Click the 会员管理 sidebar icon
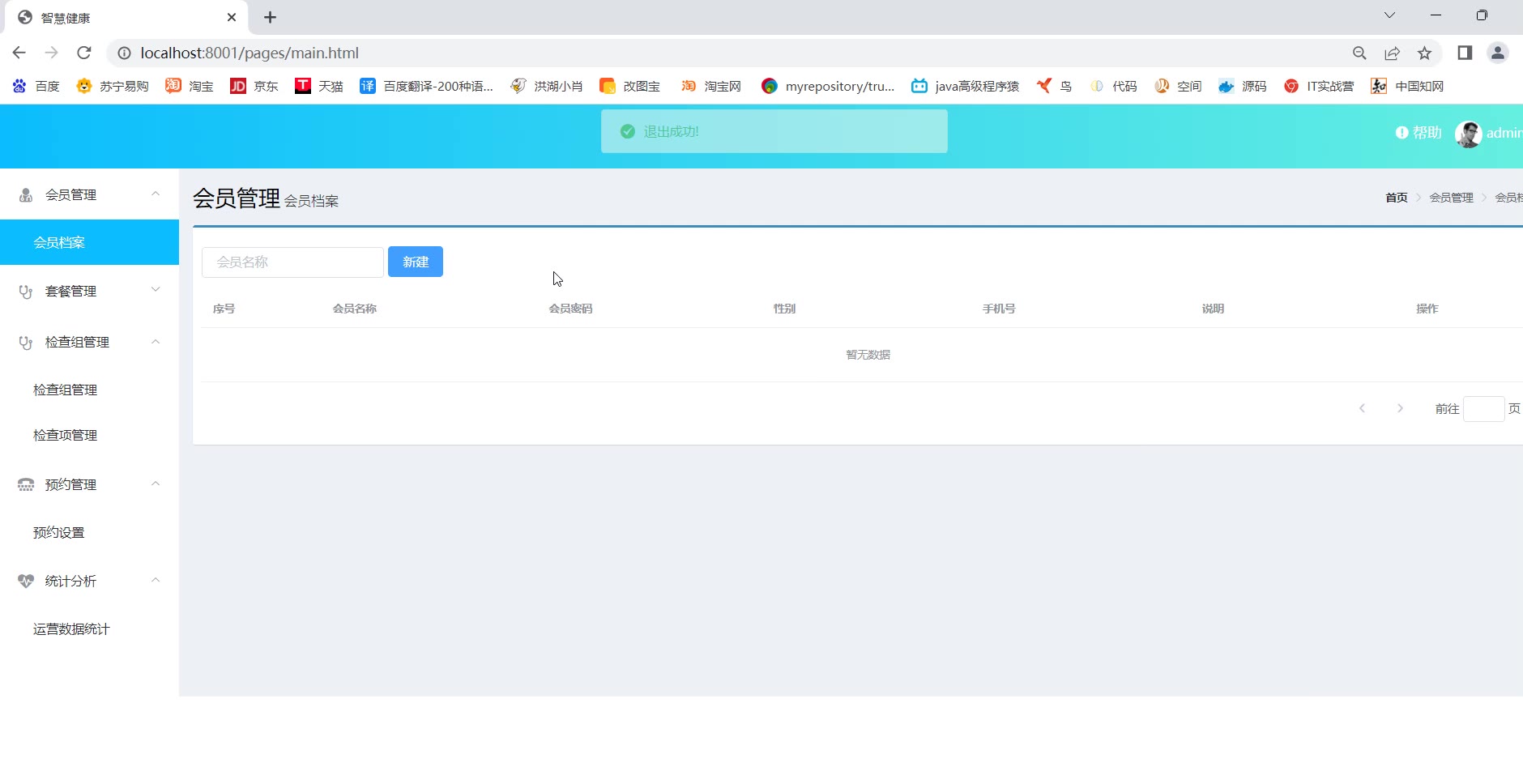Screen dimensions: 1523x784 click(x=26, y=195)
